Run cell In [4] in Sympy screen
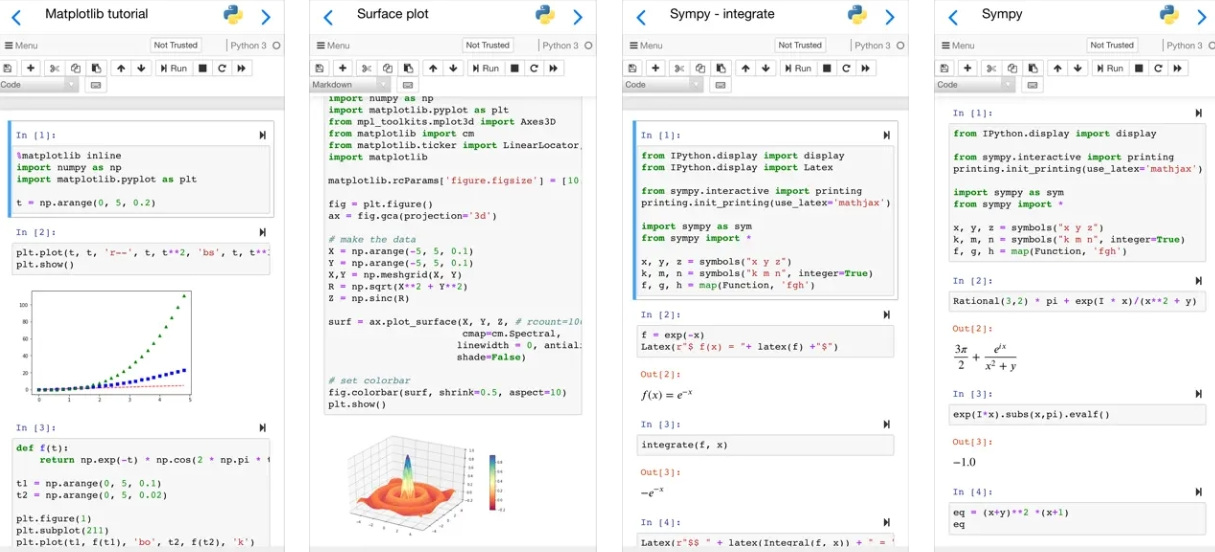 [x=1199, y=492]
